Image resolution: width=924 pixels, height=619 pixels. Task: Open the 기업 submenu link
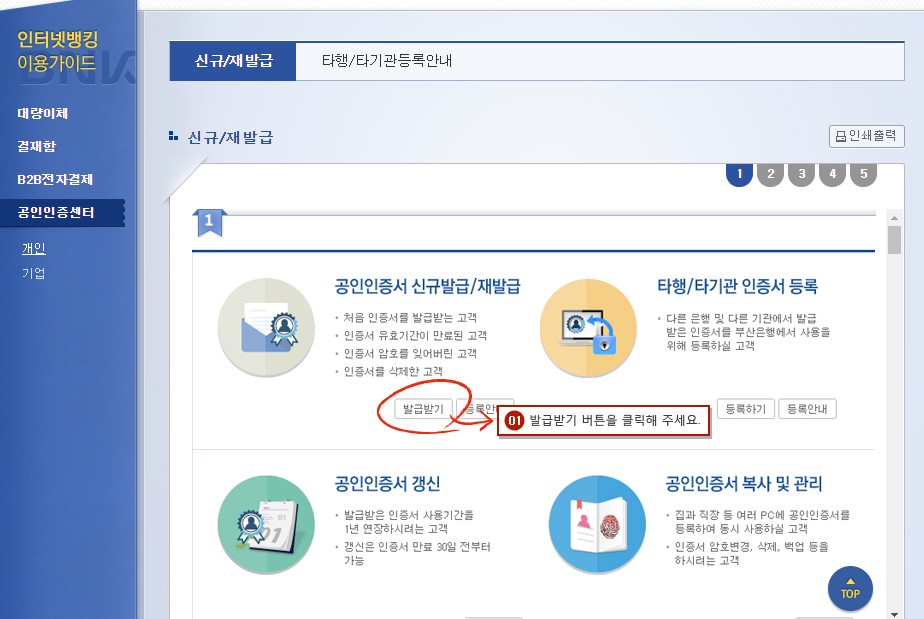[x=34, y=273]
